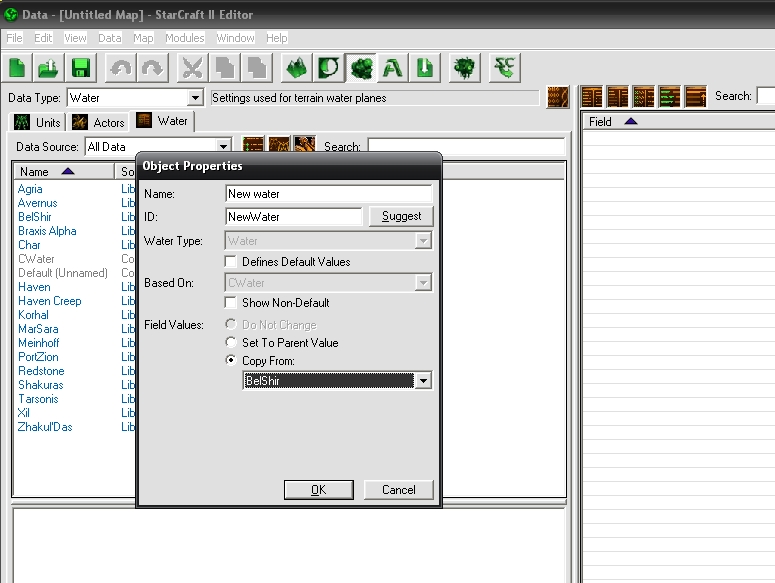Click the middle icon of the three beside Data Source
Image resolution: width=775 pixels, height=583 pixels.
click(x=279, y=144)
